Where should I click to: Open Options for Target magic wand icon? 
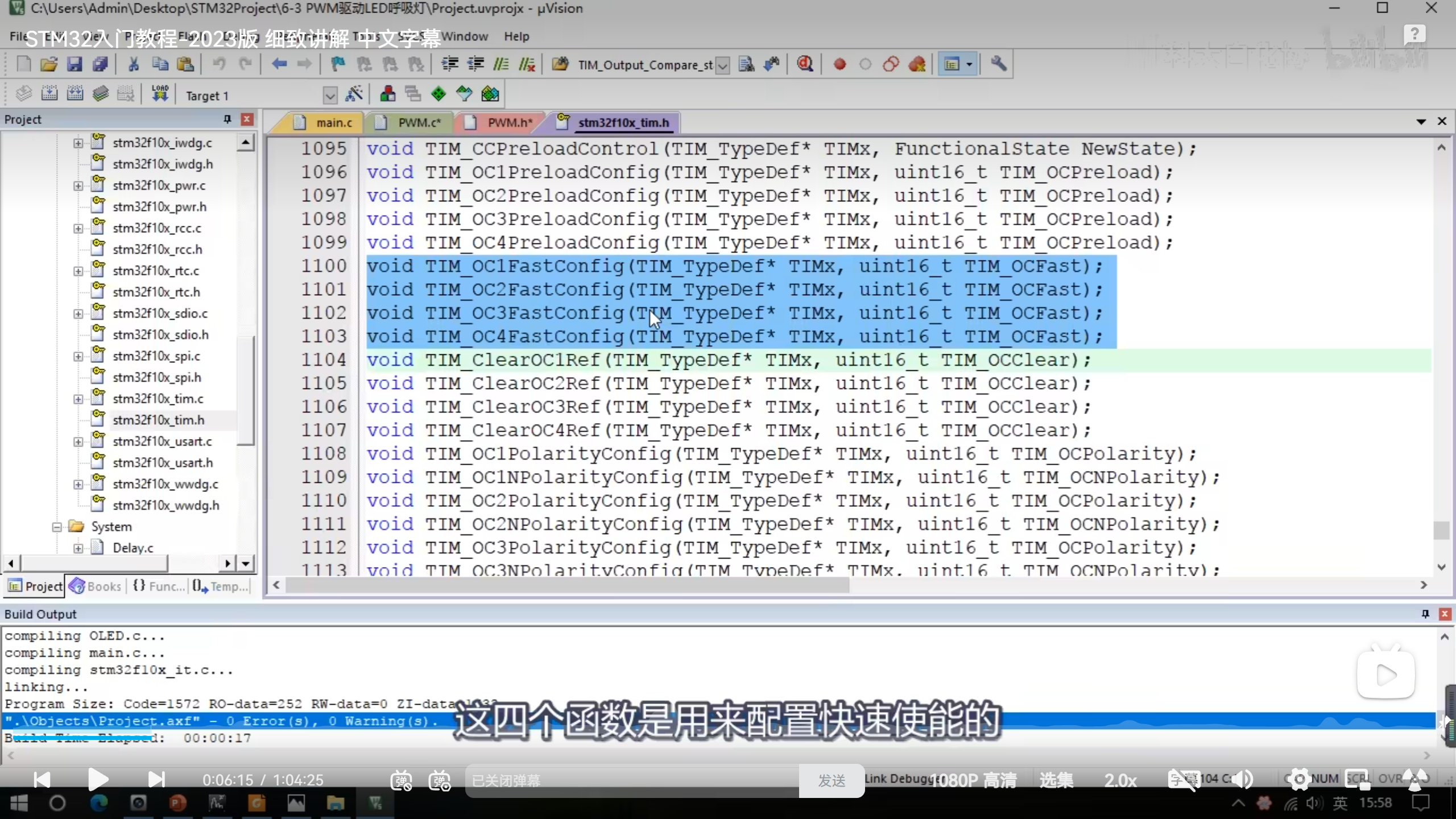(x=354, y=94)
